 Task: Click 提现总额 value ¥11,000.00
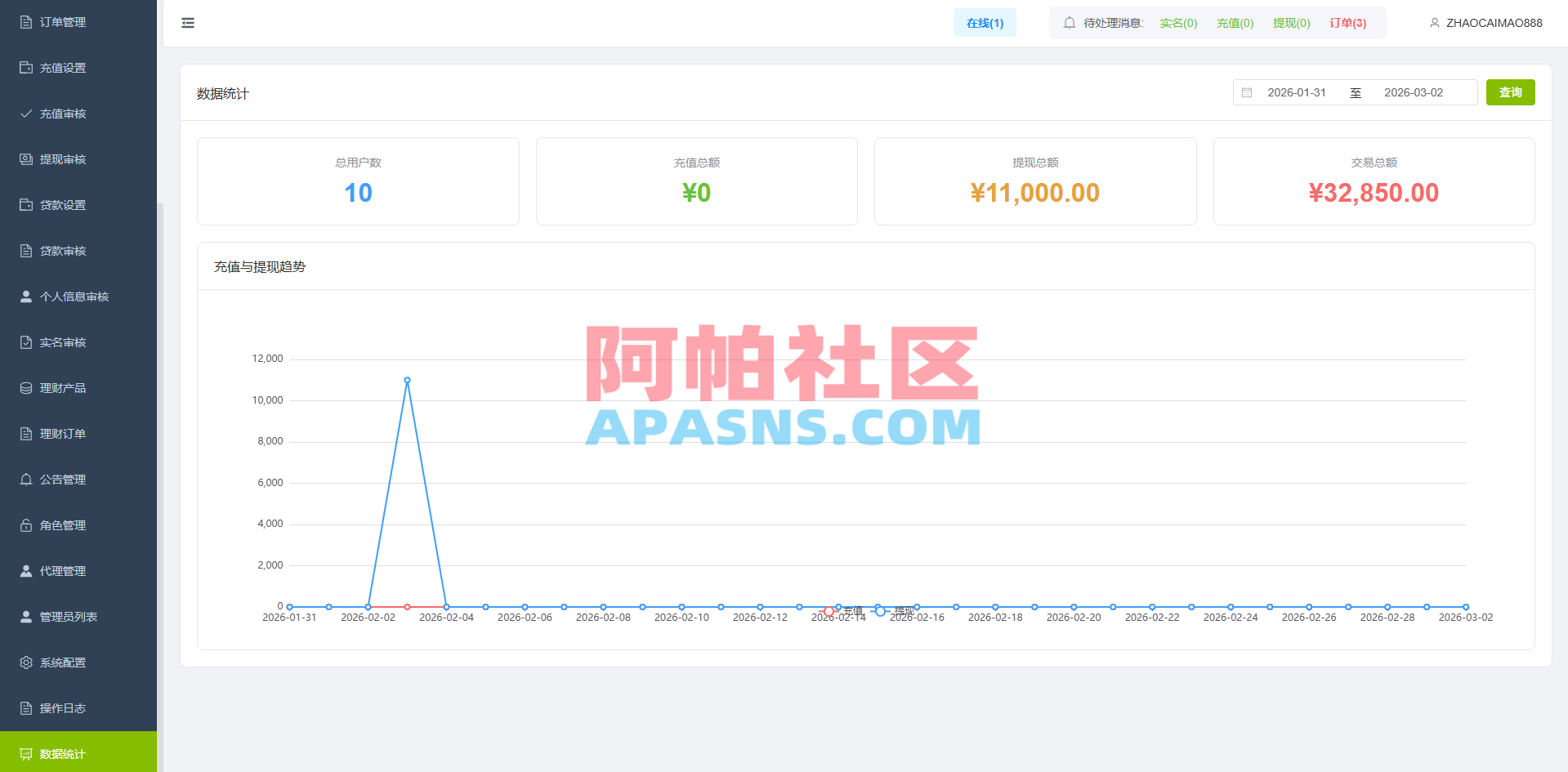click(1035, 193)
